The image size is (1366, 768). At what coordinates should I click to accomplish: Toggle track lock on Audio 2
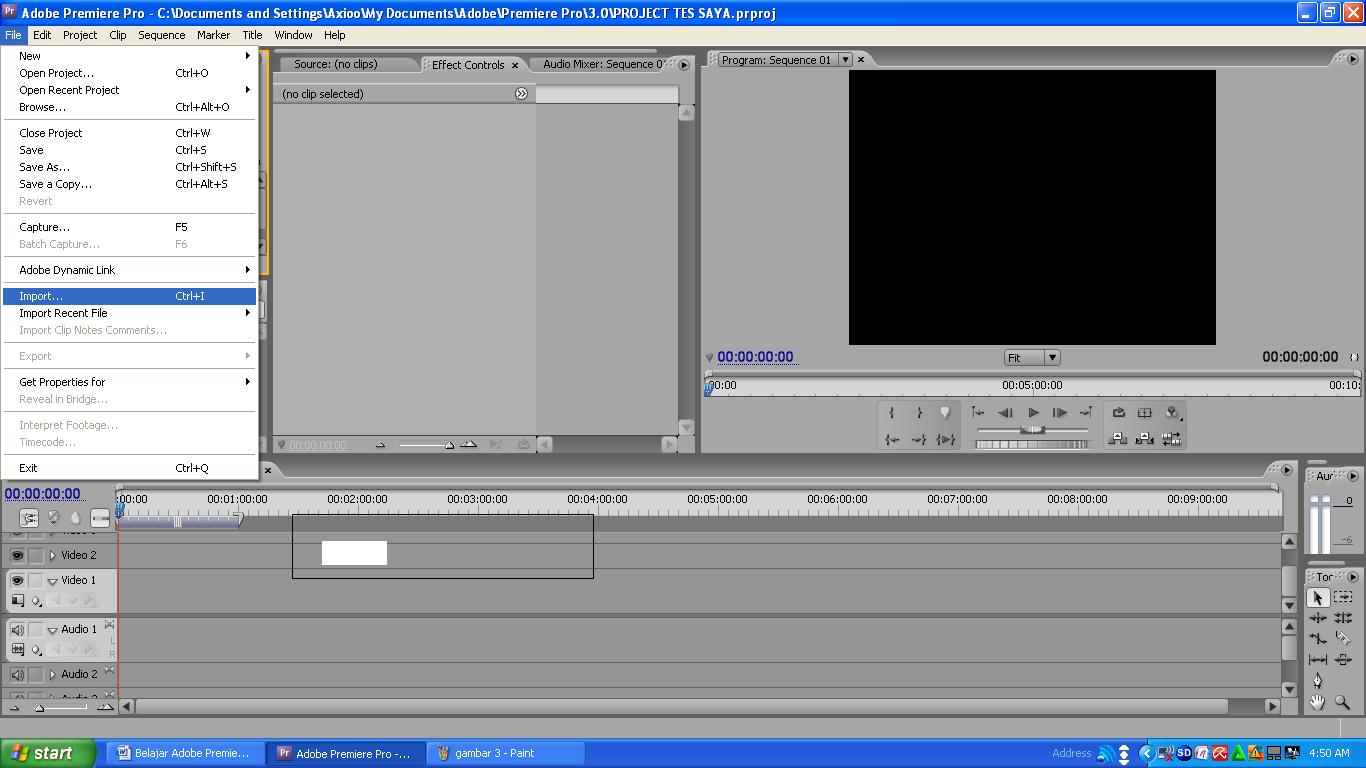[36, 675]
